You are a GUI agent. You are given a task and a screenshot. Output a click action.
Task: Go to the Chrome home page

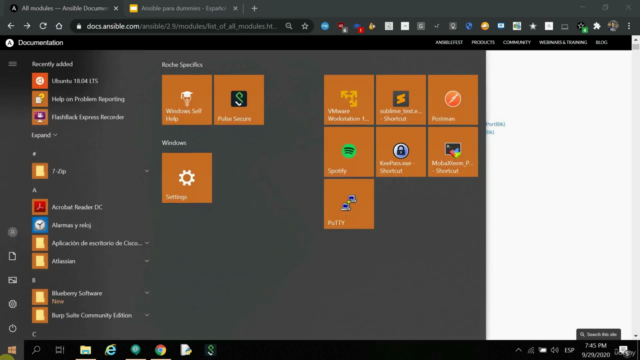59,26
